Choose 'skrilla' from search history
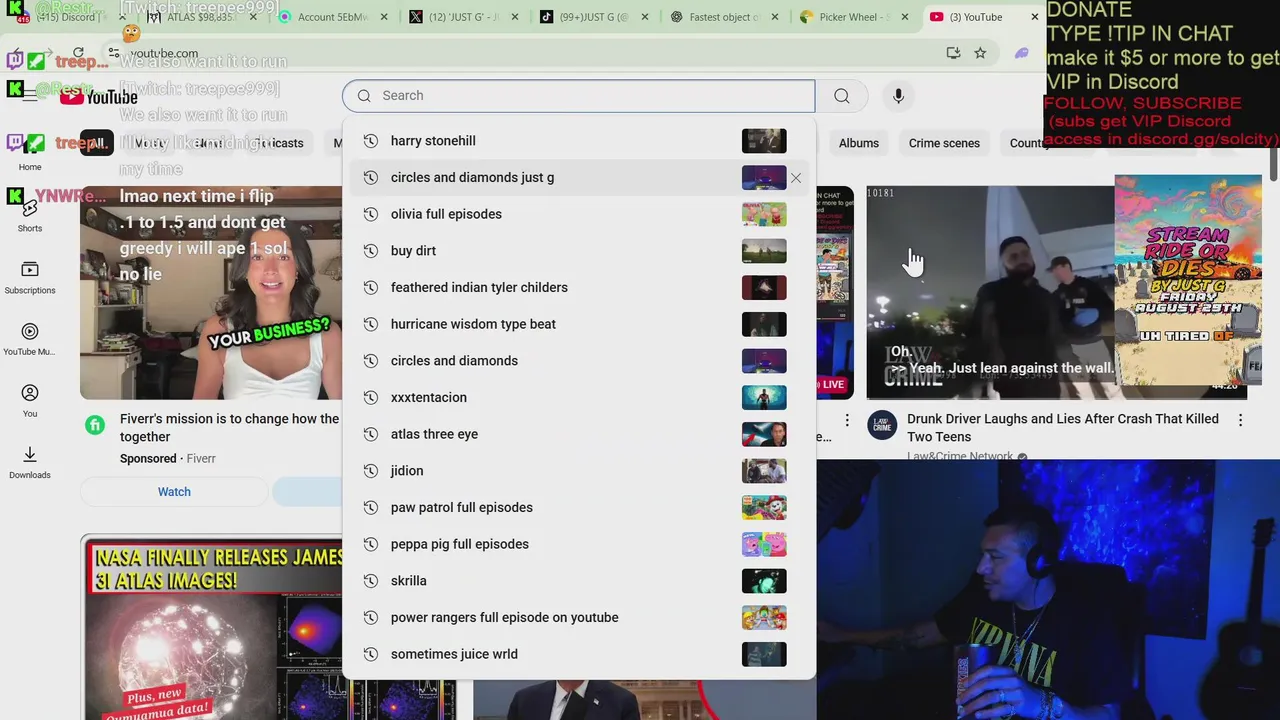Image resolution: width=1280 pixels, height=720 pixels. click(578, 581)
